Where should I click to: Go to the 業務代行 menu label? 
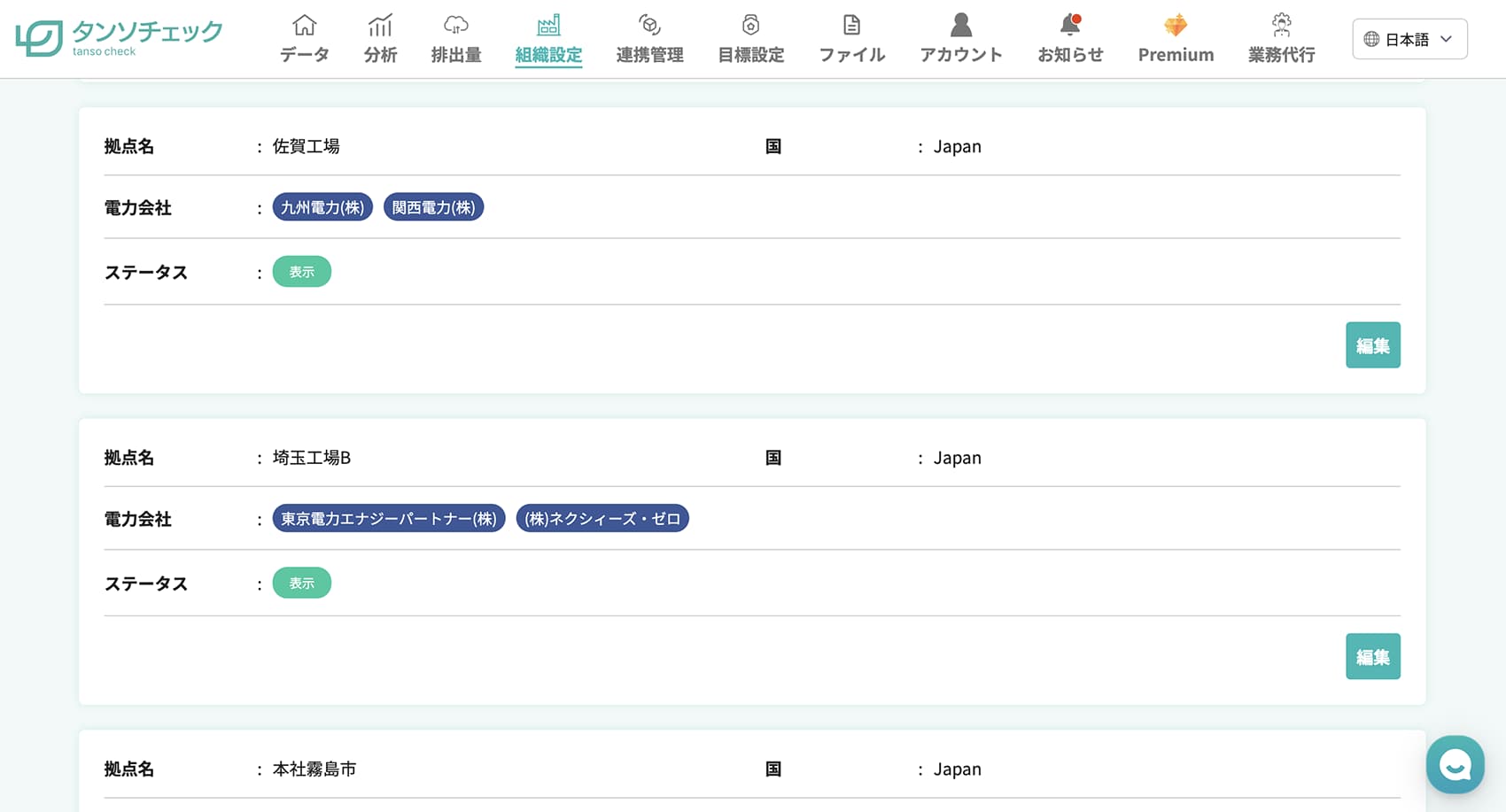[x=1281, y=55]
